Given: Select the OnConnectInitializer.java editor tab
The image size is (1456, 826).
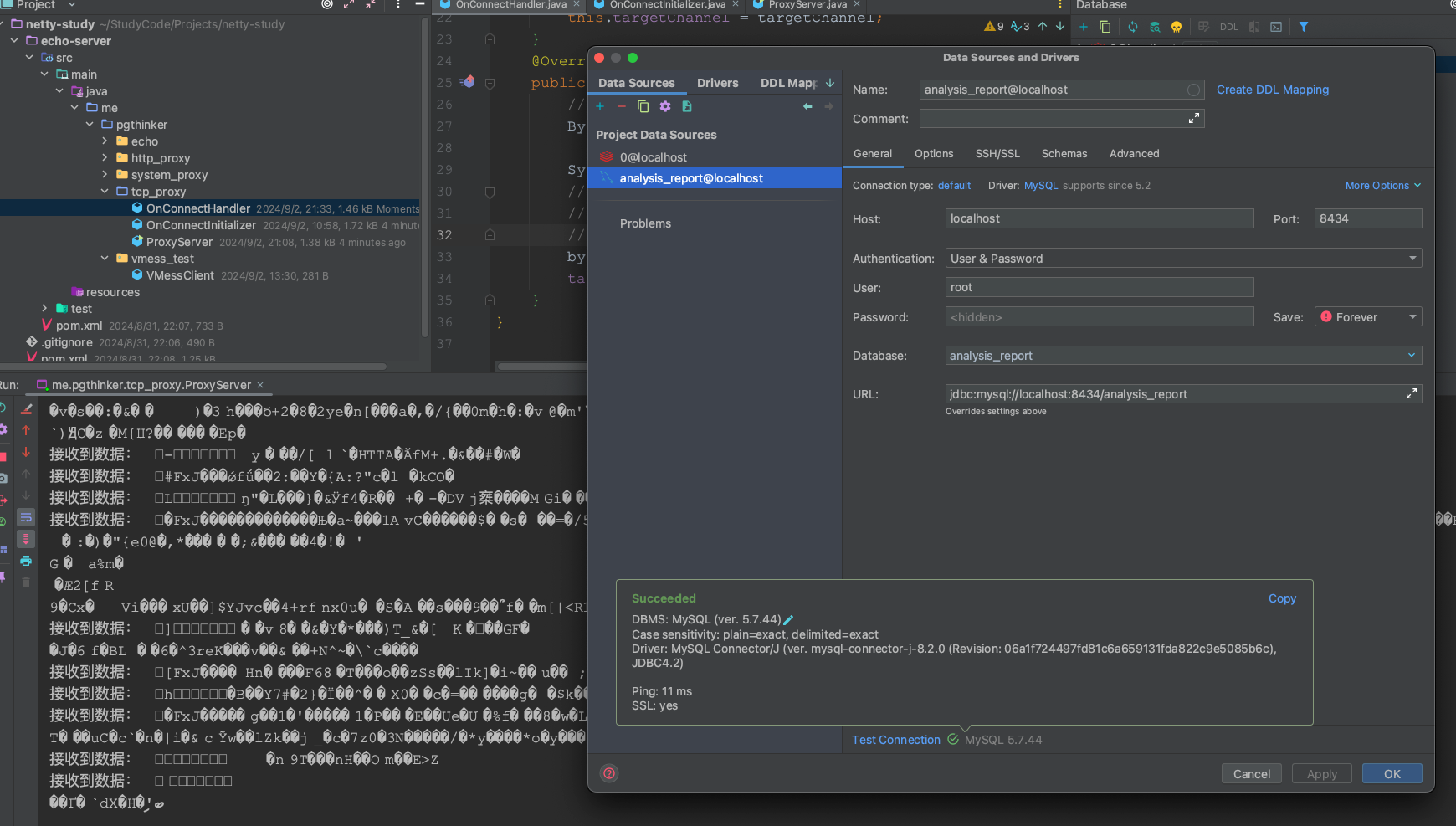Looking at the screenshot, I should (x=667, y=5).
